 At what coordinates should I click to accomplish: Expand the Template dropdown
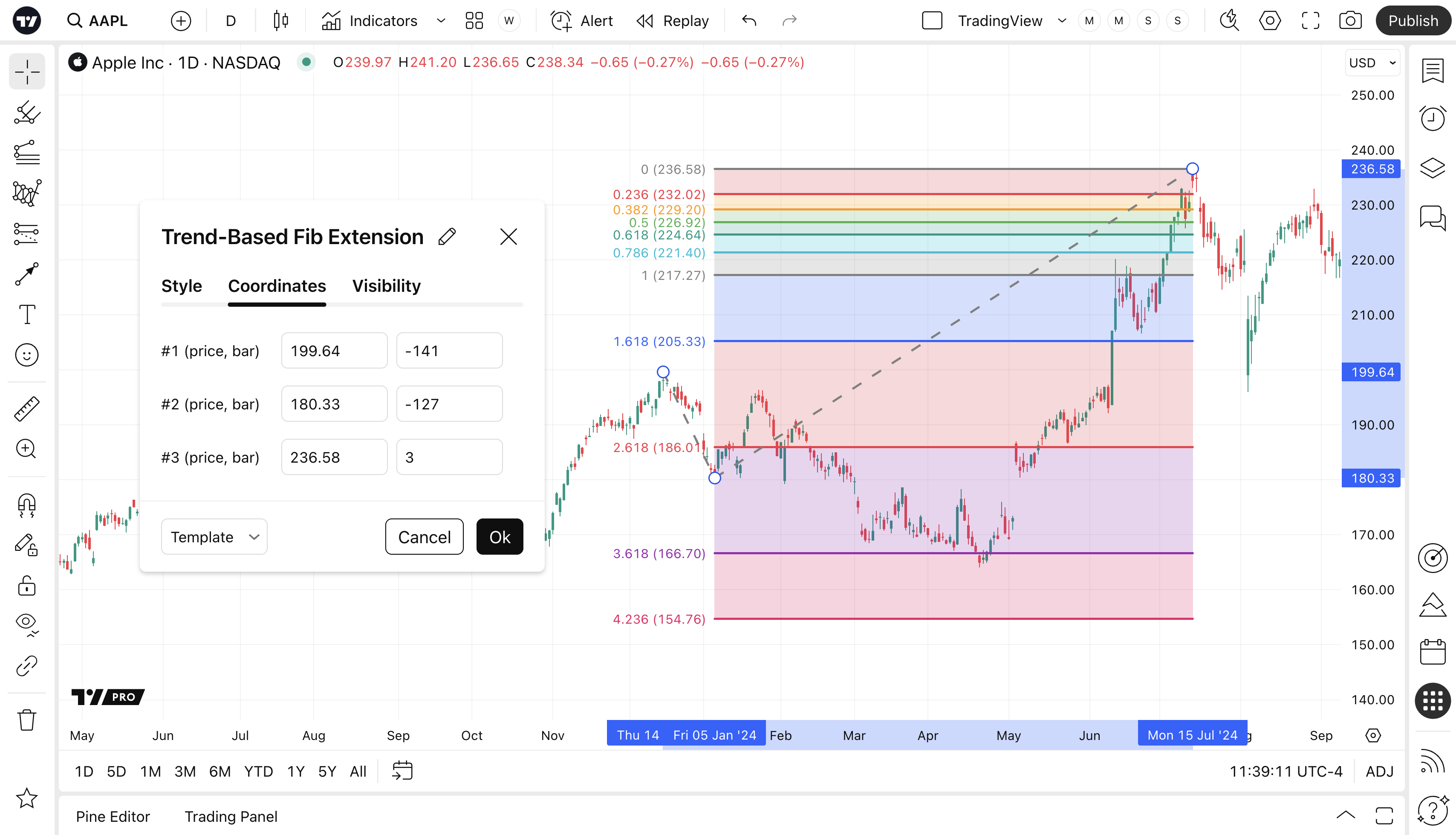[x=214, y=537]
